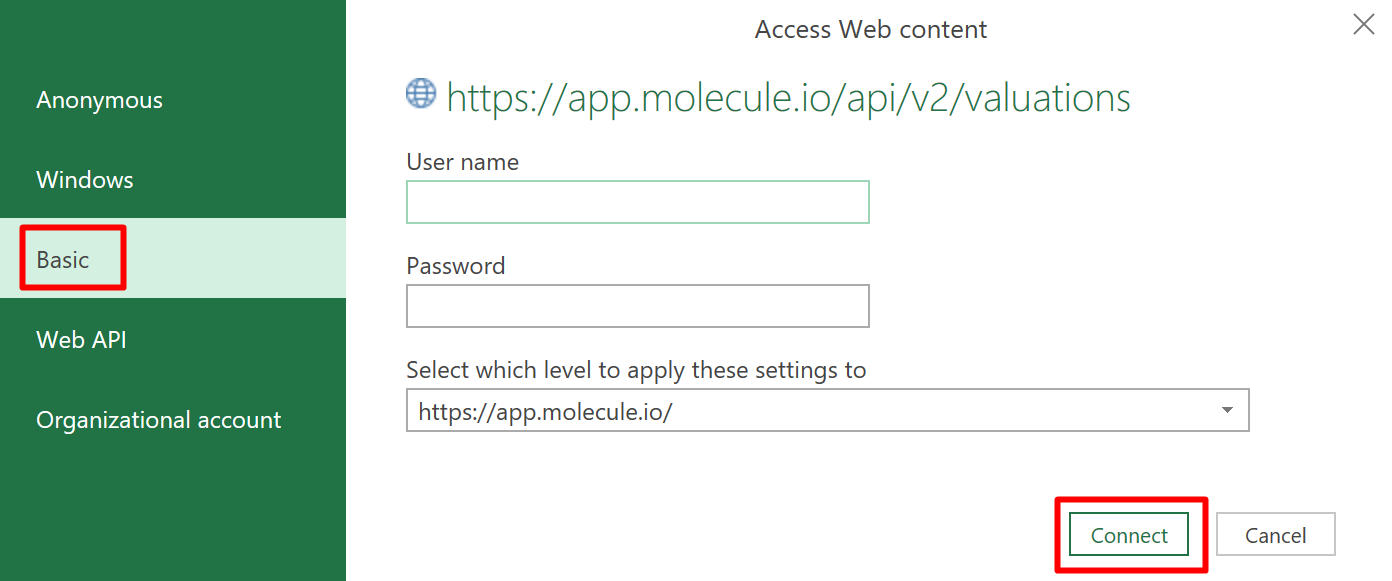
Task: Click the globe icon beside the URL
Action: (421, 94)
